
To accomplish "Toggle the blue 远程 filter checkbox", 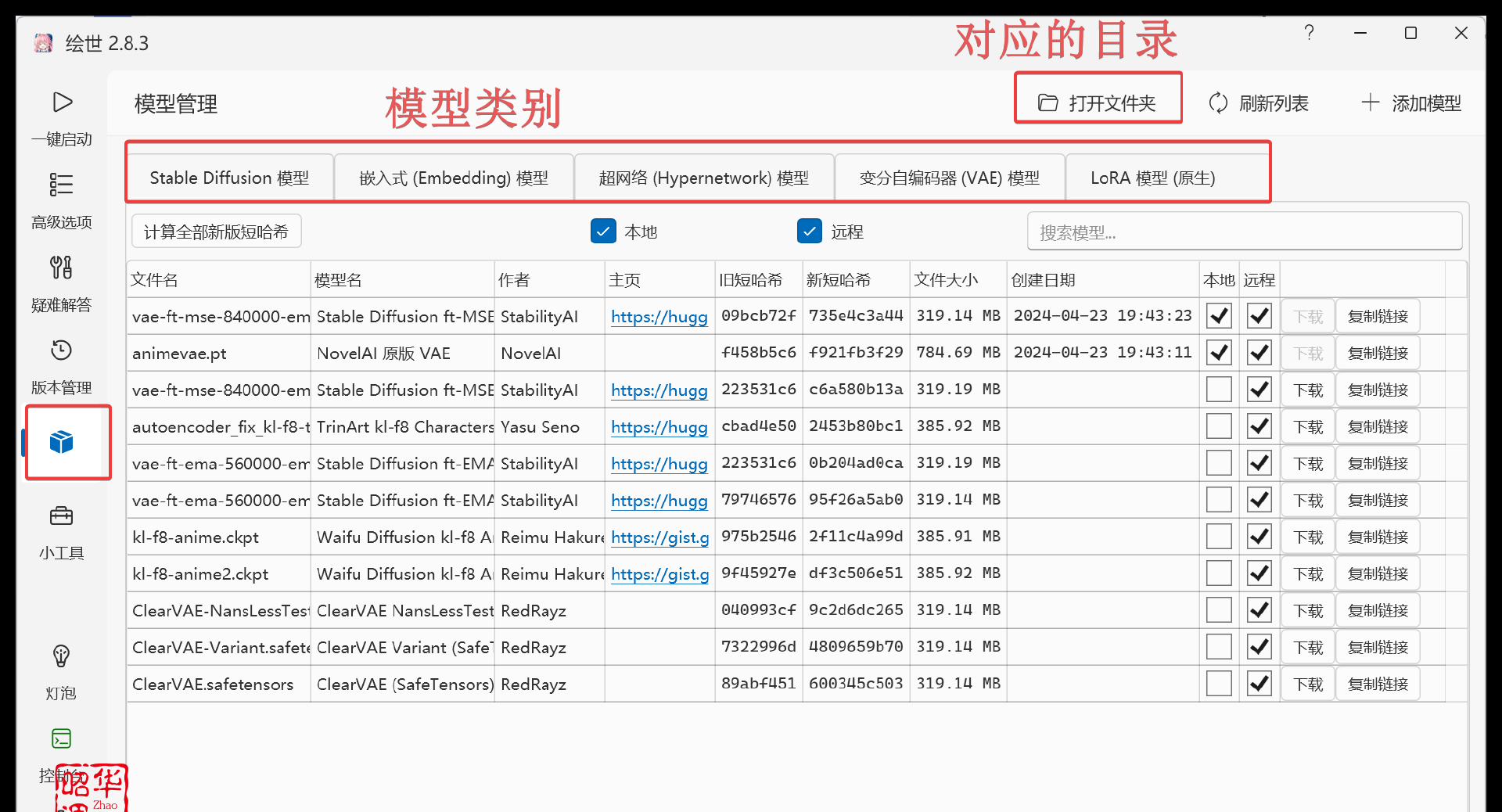I will [x=810, y=232].
